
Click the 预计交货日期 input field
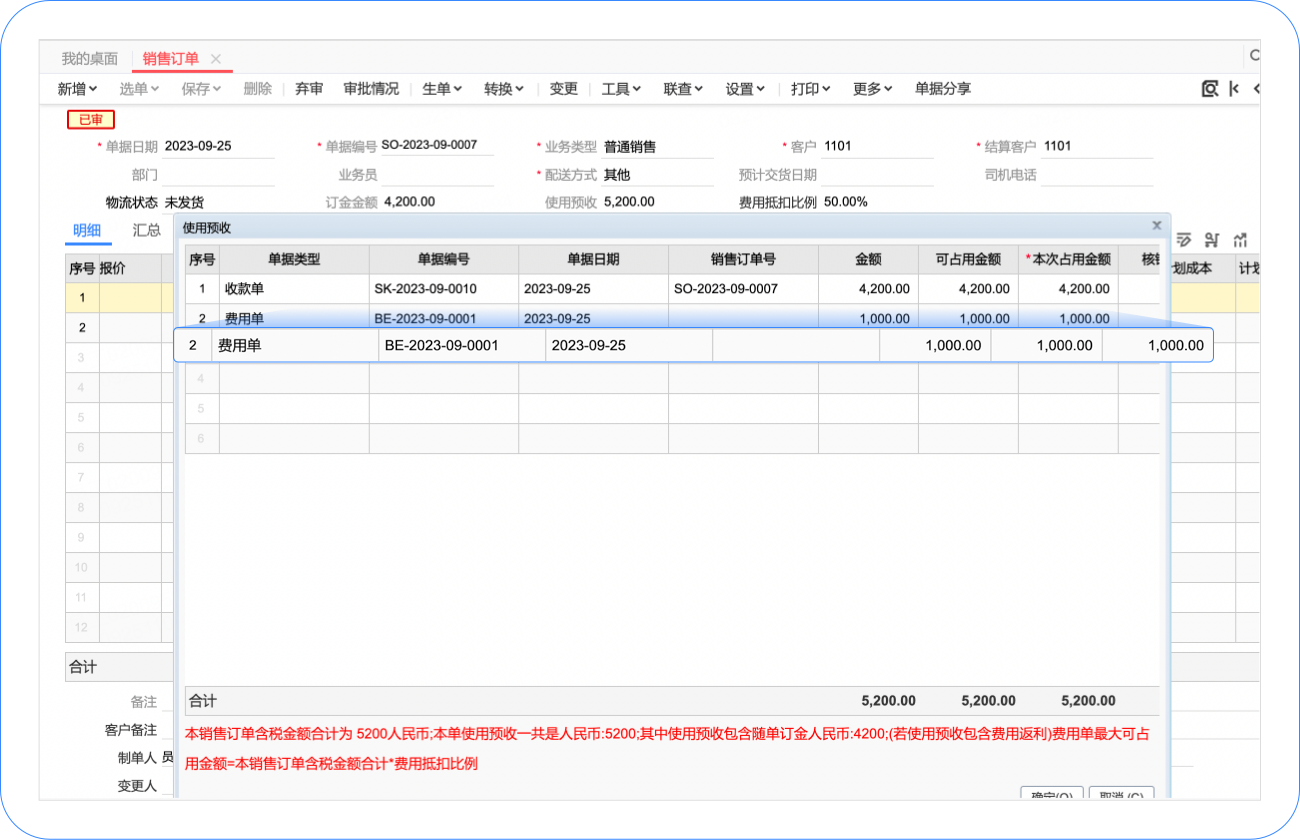tap(878, 175)
